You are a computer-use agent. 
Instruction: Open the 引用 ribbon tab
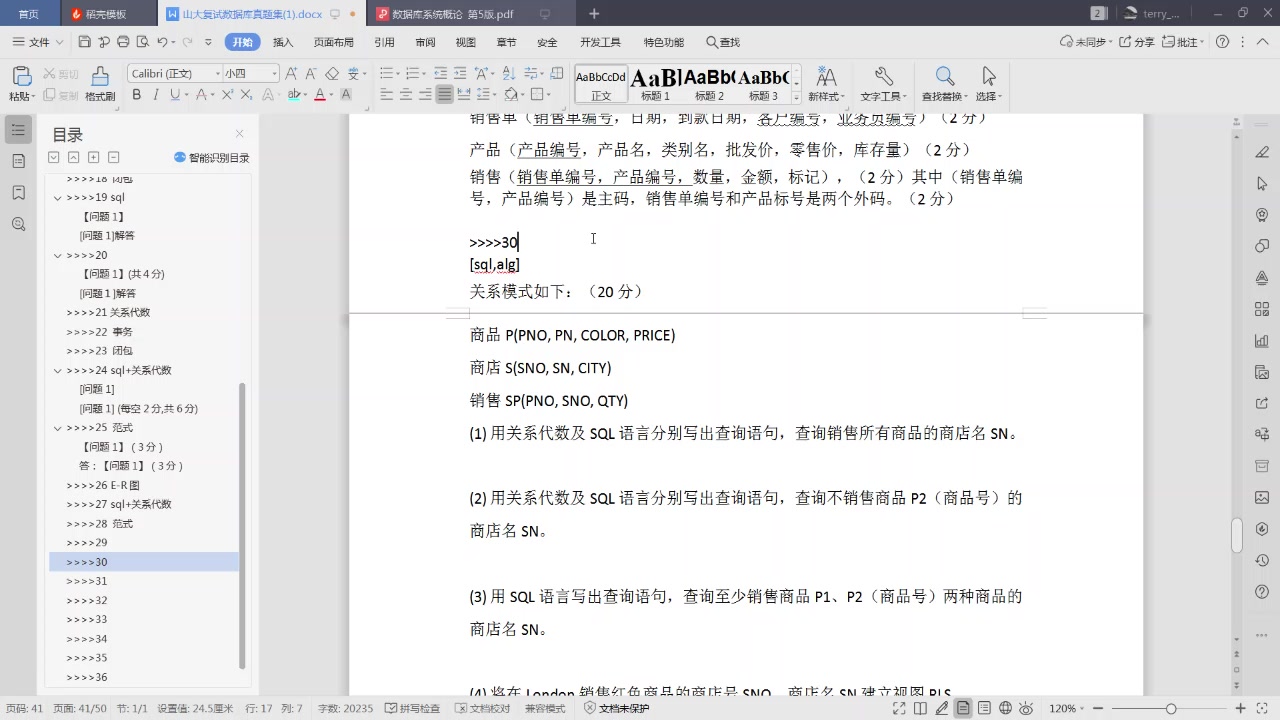[x=384, y=42]
